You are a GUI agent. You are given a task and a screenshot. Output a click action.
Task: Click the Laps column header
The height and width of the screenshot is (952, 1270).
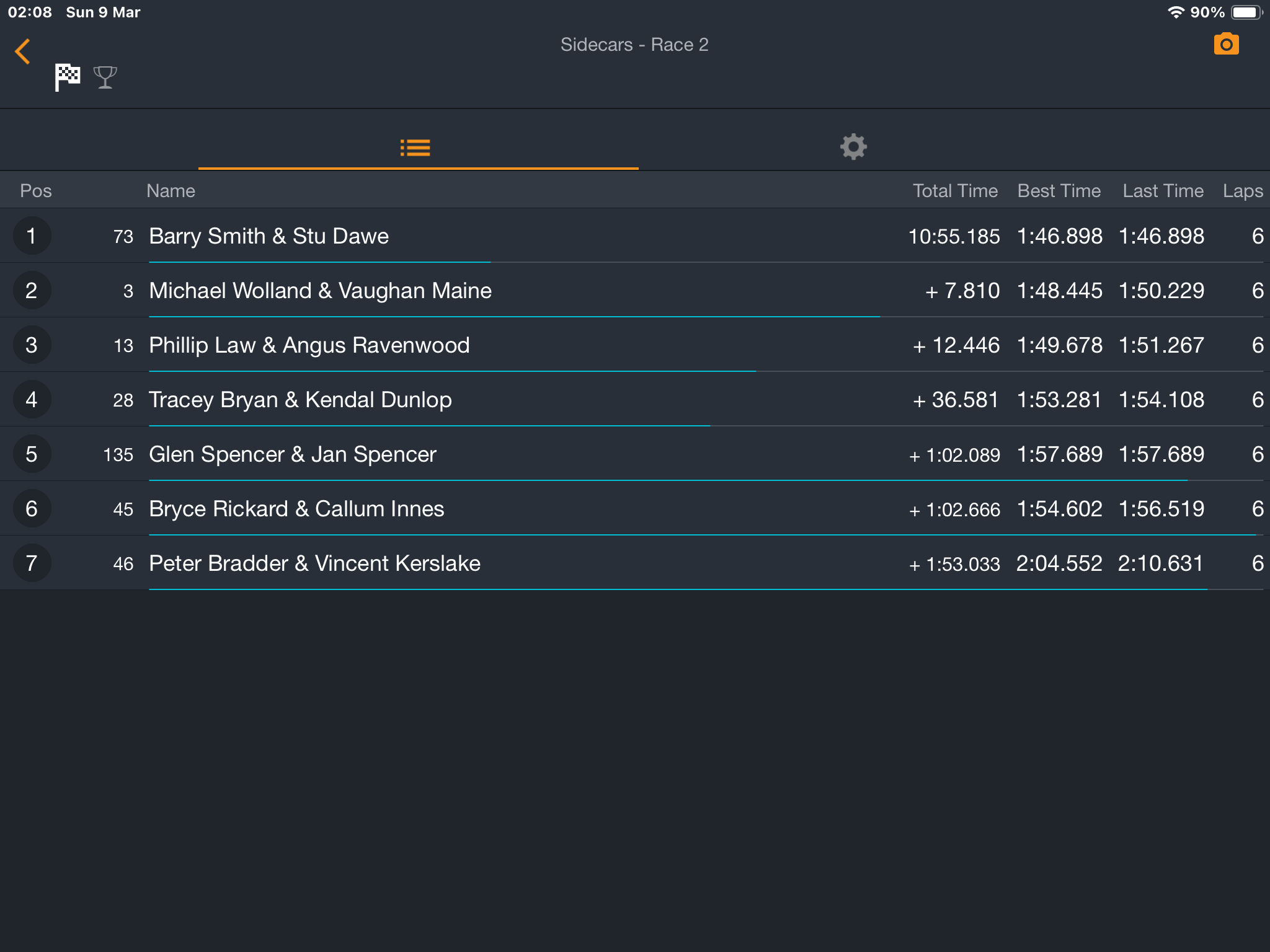[x=1243, y=191]
